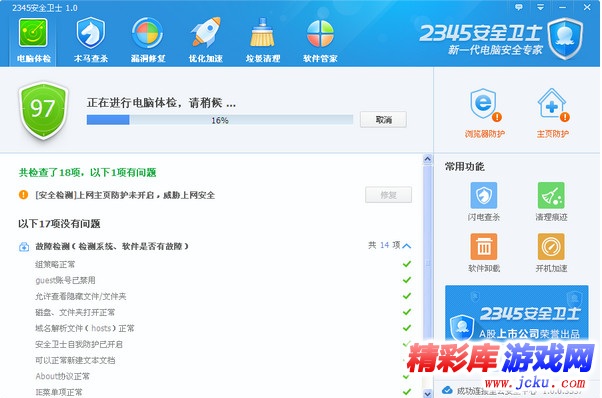Click green checkmark next to guest账号已禁用

pos(407,280)
